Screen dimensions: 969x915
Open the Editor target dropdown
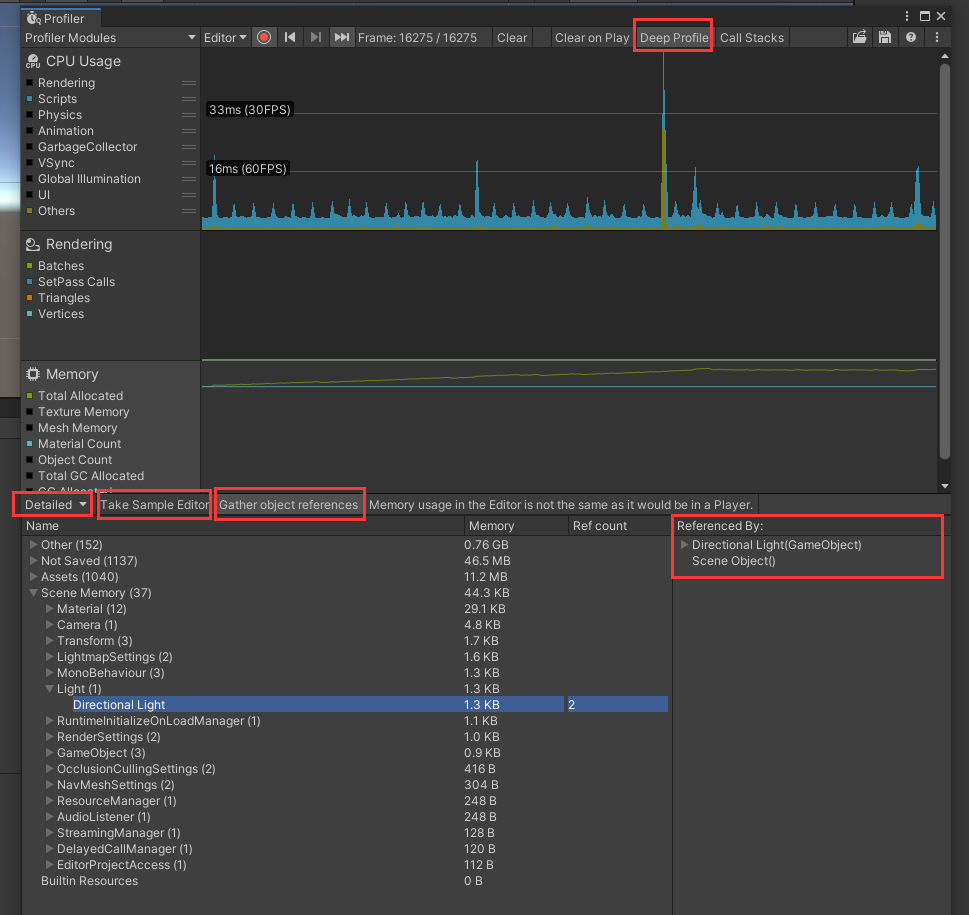coord(224,37)
